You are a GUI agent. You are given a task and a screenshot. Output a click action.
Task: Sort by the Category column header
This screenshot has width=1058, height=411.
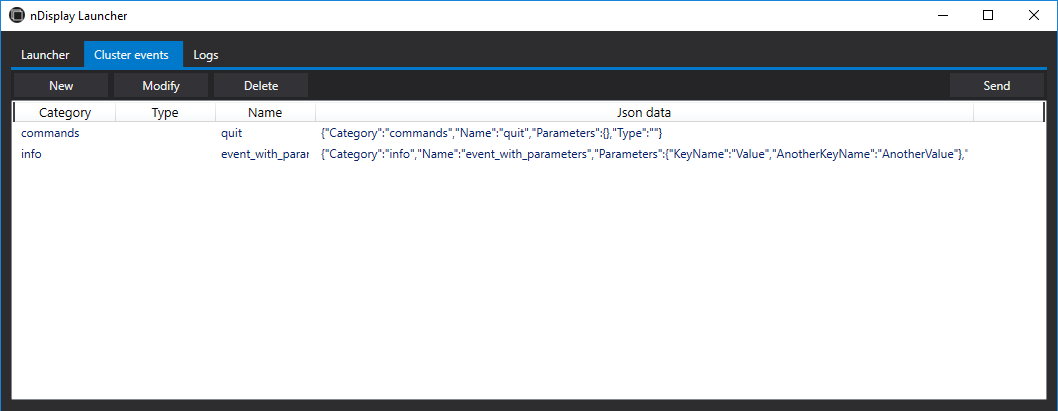[x=65, y=113]
